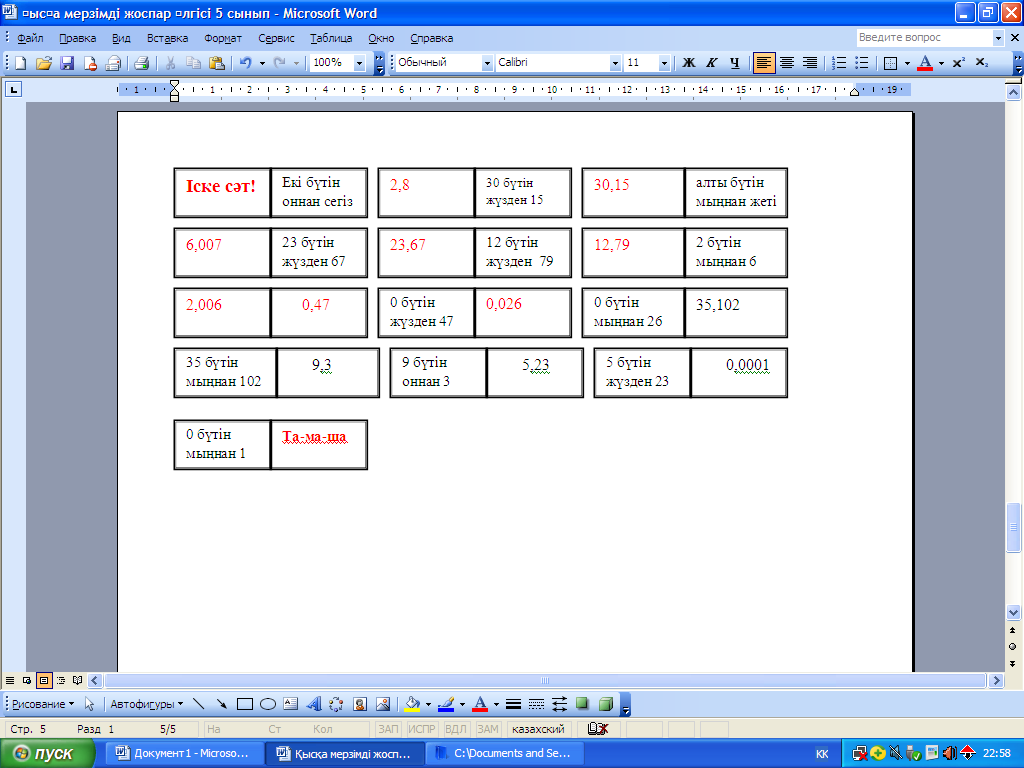Open the Файл menu
Image resolution: width=1024 pixels, height=768 pixels.
(30, 38)
